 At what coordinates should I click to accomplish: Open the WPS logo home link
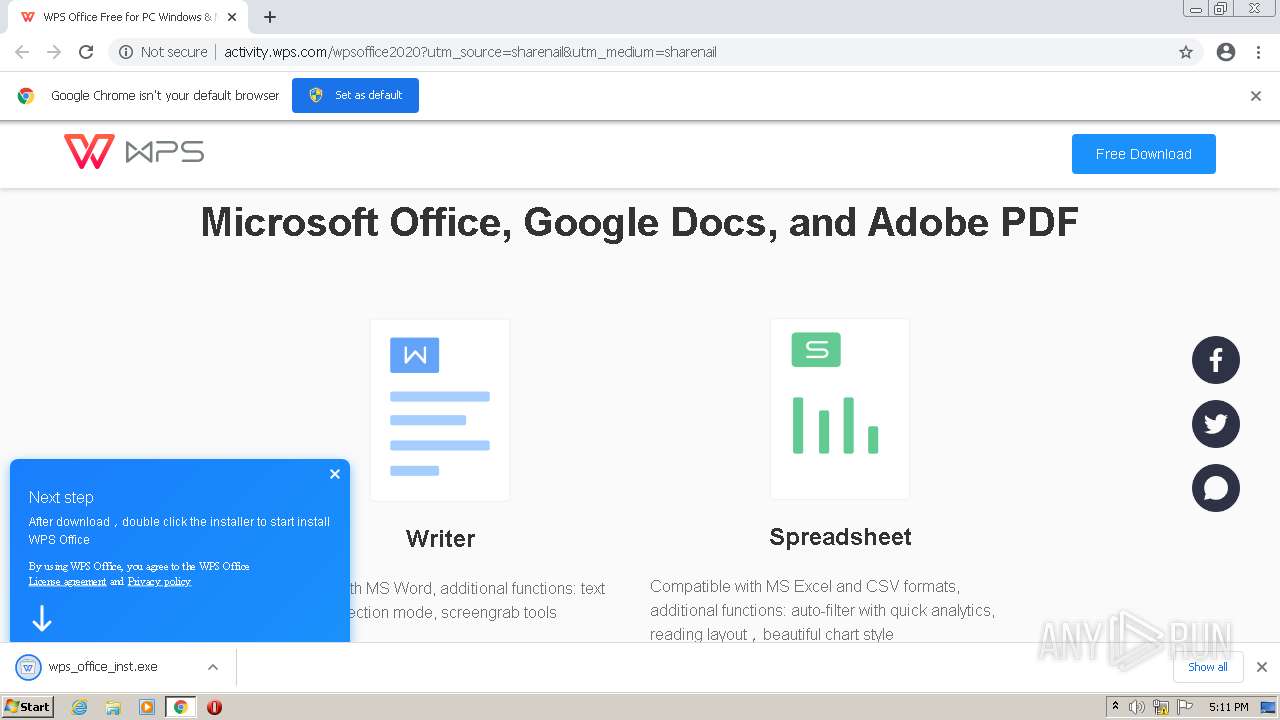coord(134,152)
